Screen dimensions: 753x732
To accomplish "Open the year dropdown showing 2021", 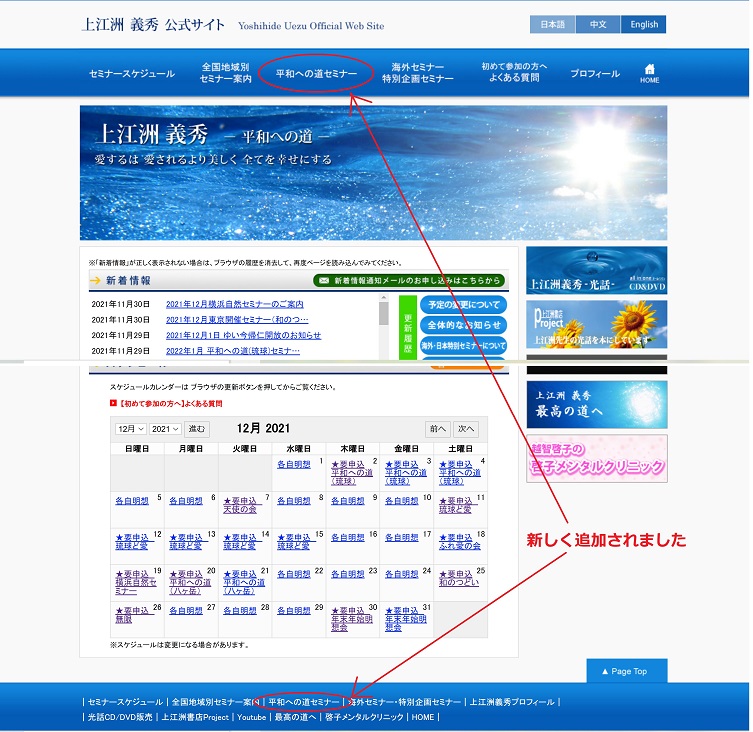I will [x=165, y=429].
